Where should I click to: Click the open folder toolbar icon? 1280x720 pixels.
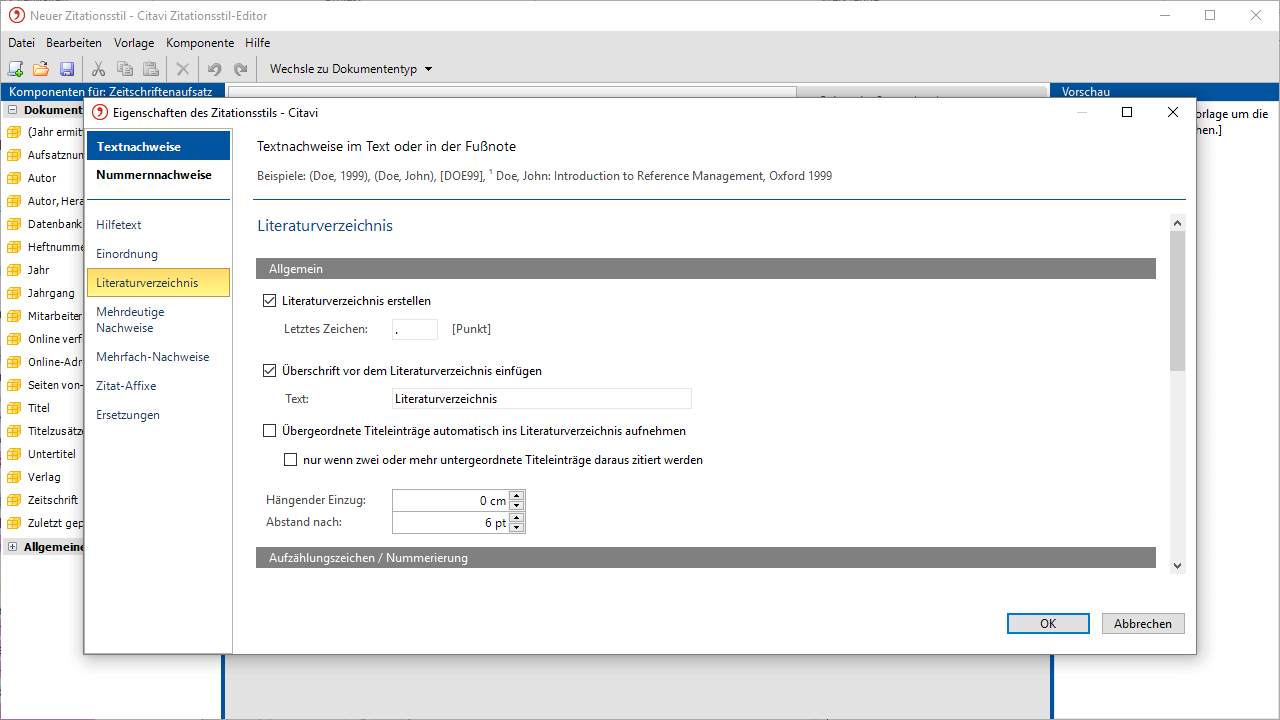coord(41,69)
